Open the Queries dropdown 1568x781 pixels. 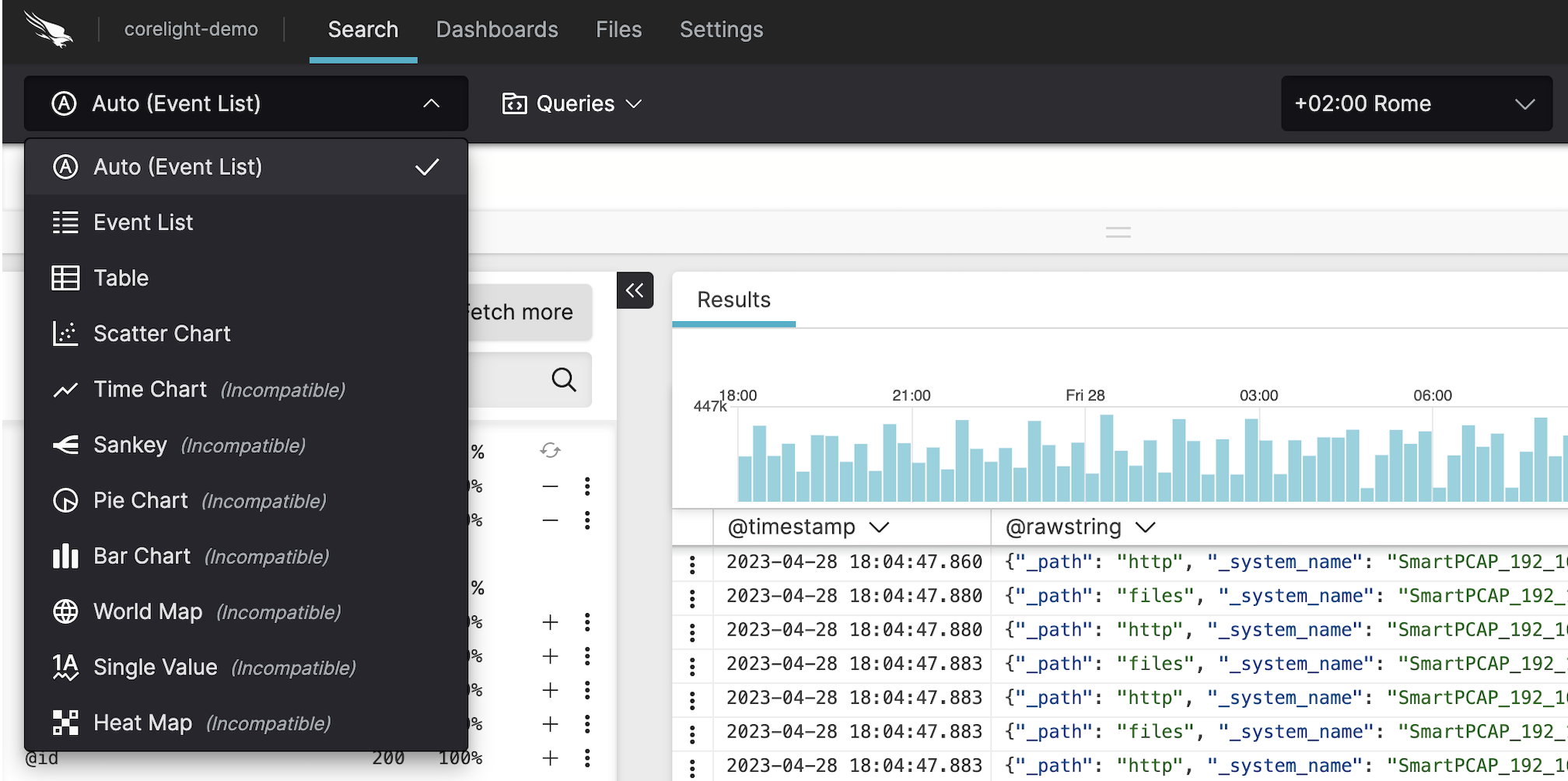(x=573, y=103)
